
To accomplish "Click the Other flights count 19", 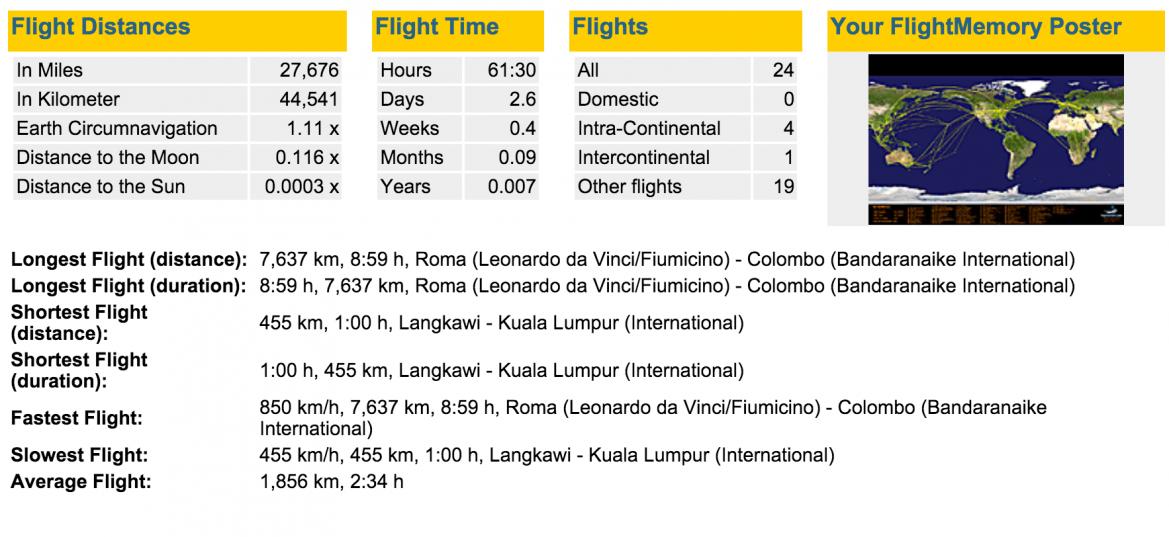I will [784, 186].
